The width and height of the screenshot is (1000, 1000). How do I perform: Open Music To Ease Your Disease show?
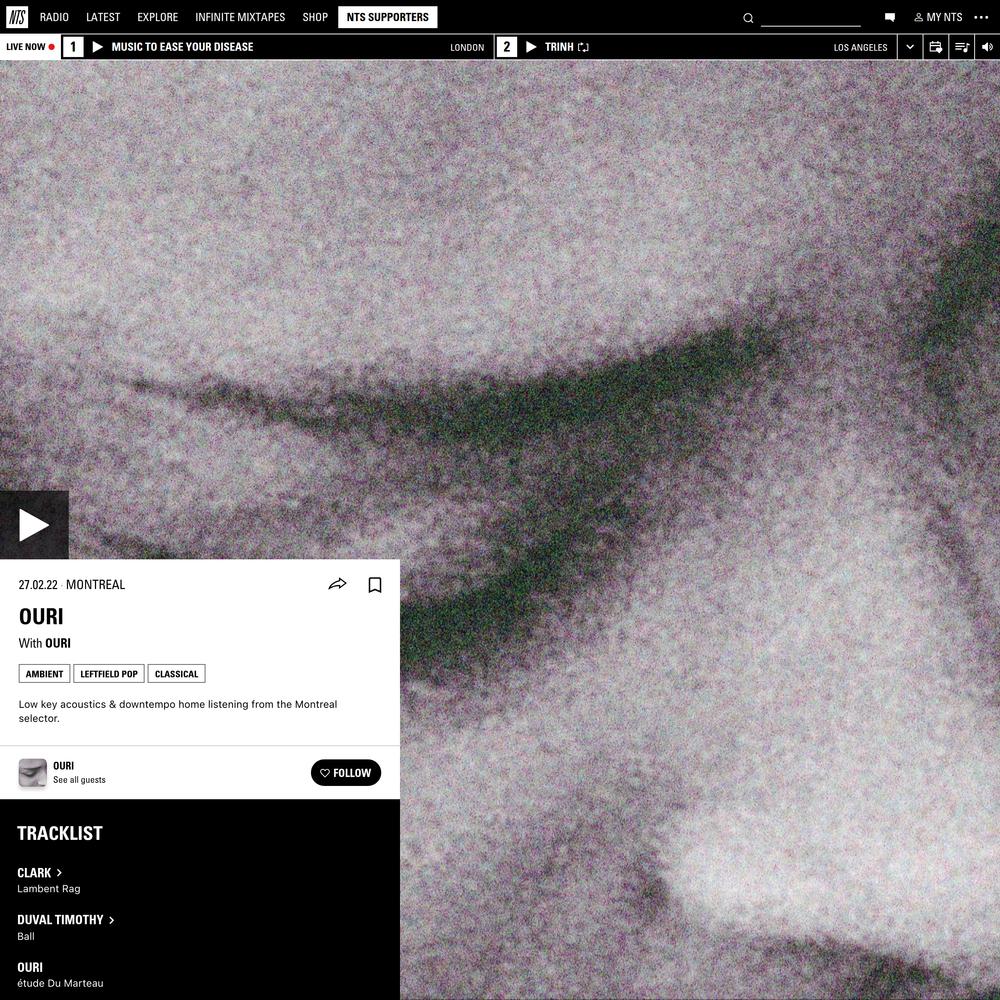pyautogui.click(x=182, y=47)
